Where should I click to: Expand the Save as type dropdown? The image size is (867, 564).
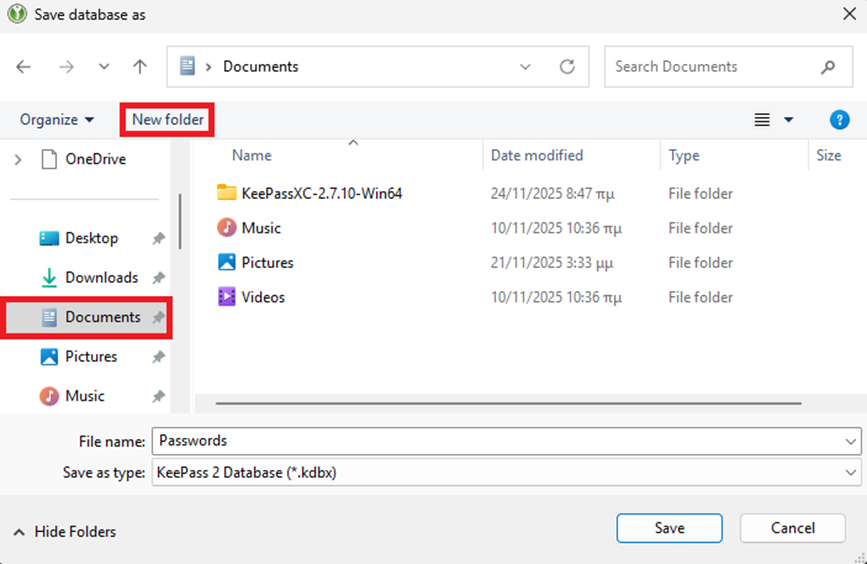(x=850, y=473)
